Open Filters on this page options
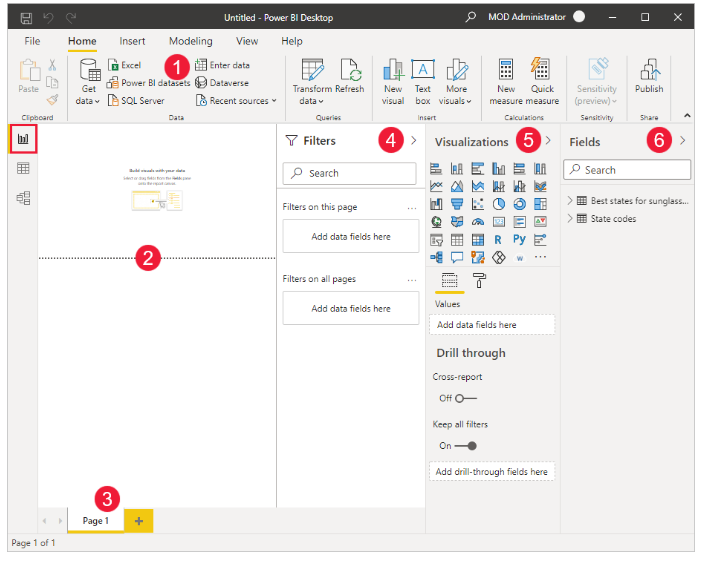 tap(412, 208)
